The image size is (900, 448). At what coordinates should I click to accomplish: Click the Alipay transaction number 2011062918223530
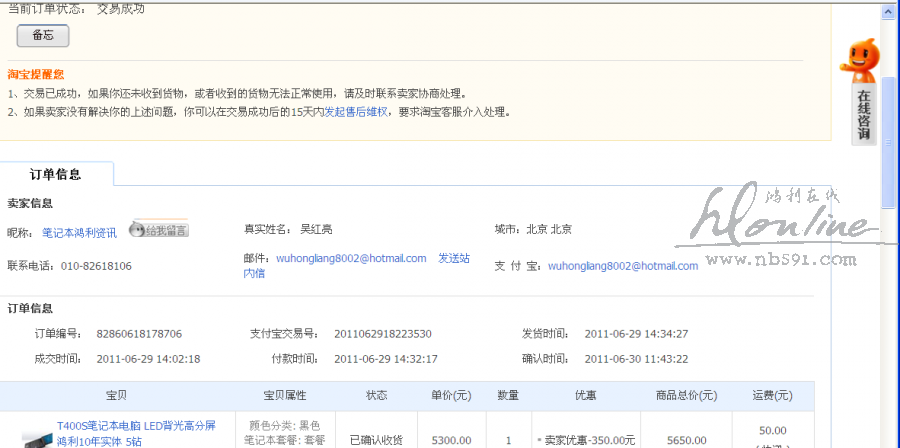coord(382,333)
